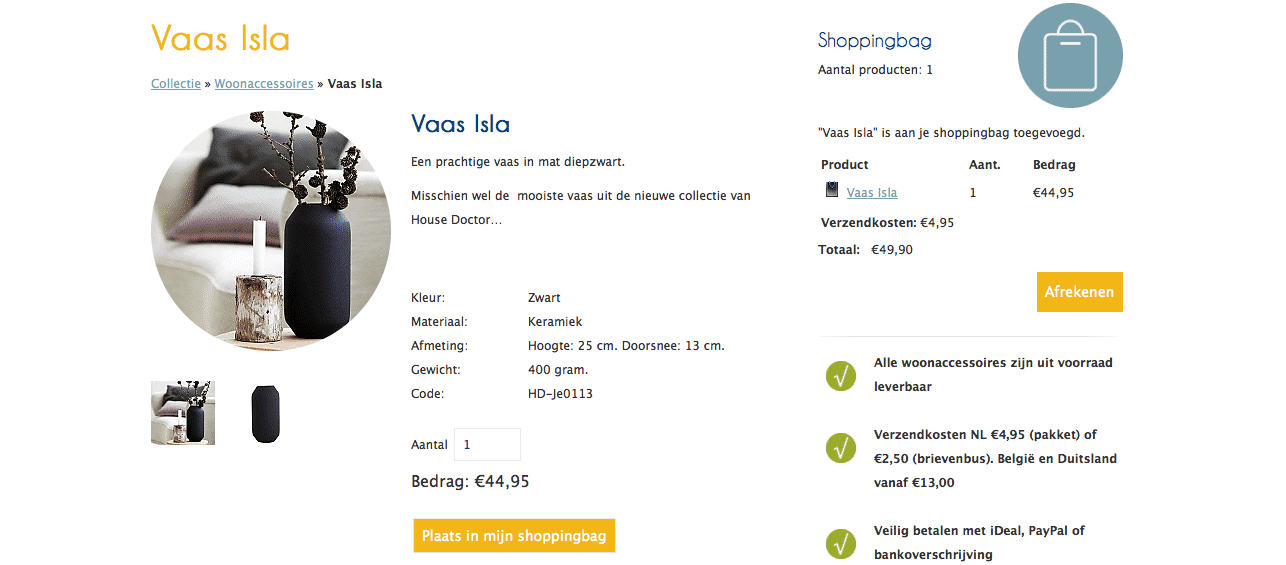Go to Woonaccessoires breadcrumb link
This screenshot has height=565, width=1286.
(x=264, y=84)
